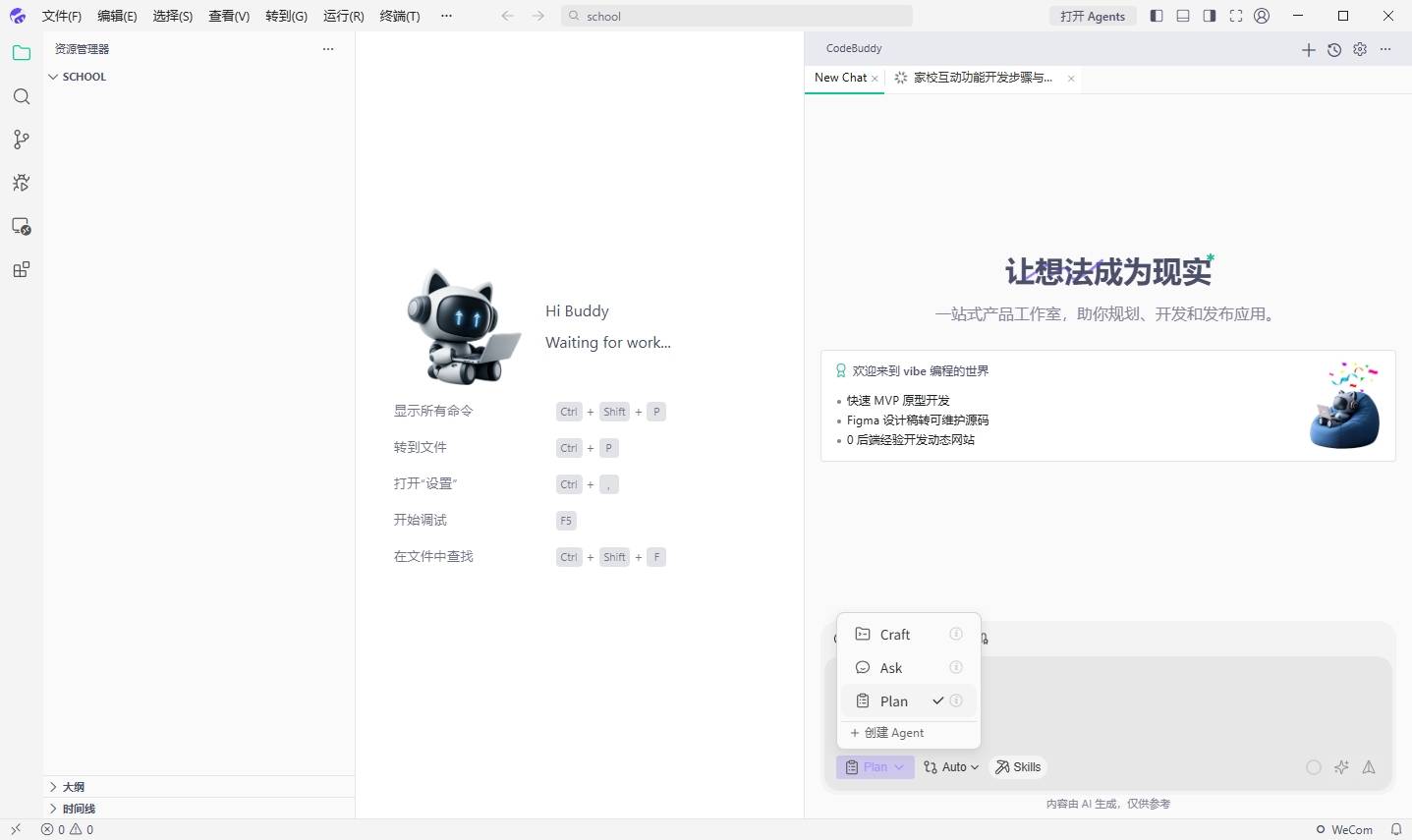Click the send arrow icon in chat input
This screenshot has width=1412, height=840.
pyautogui.click(x=1369, y=767)
